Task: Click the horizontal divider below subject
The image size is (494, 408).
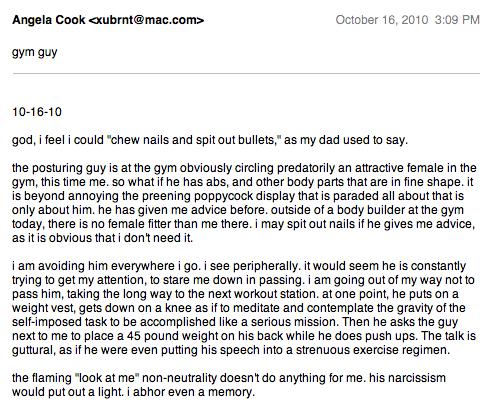Action: (x=246, y=73)
